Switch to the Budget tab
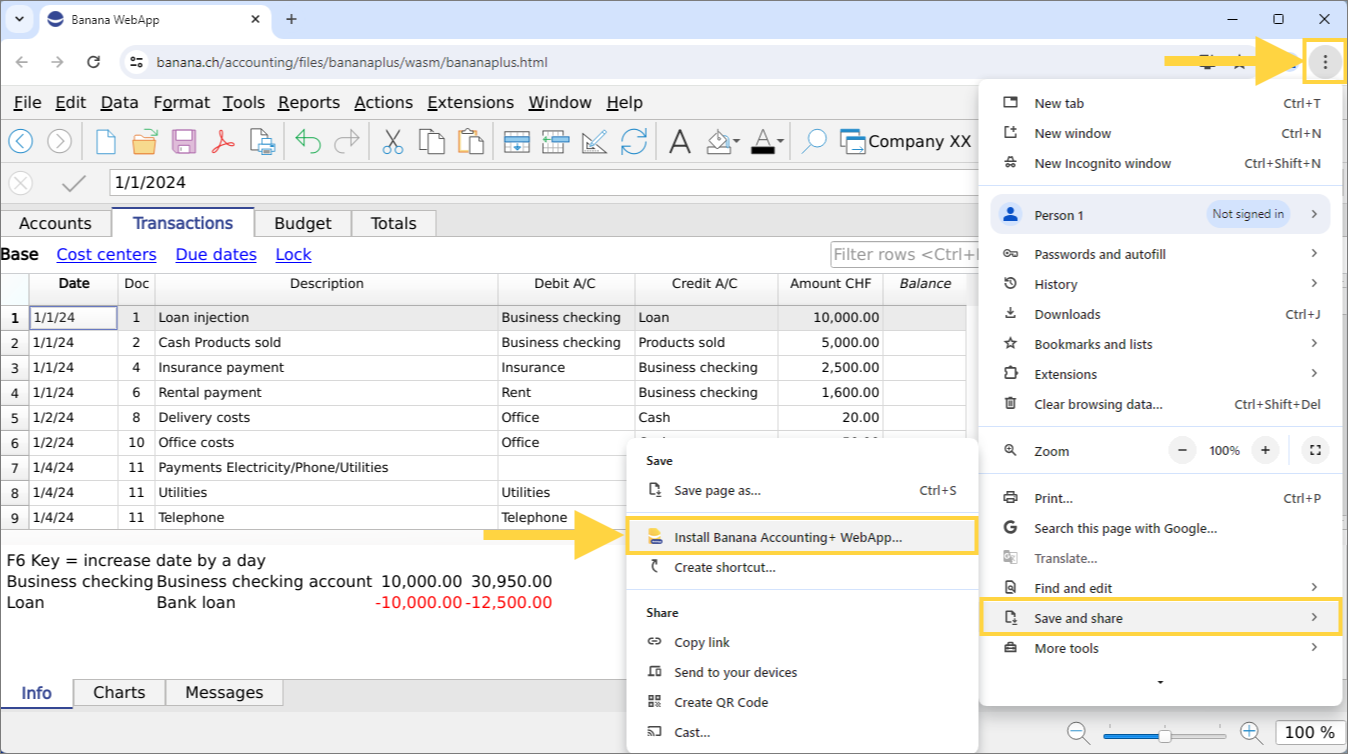1348x754 pixels. coord(302,222)
